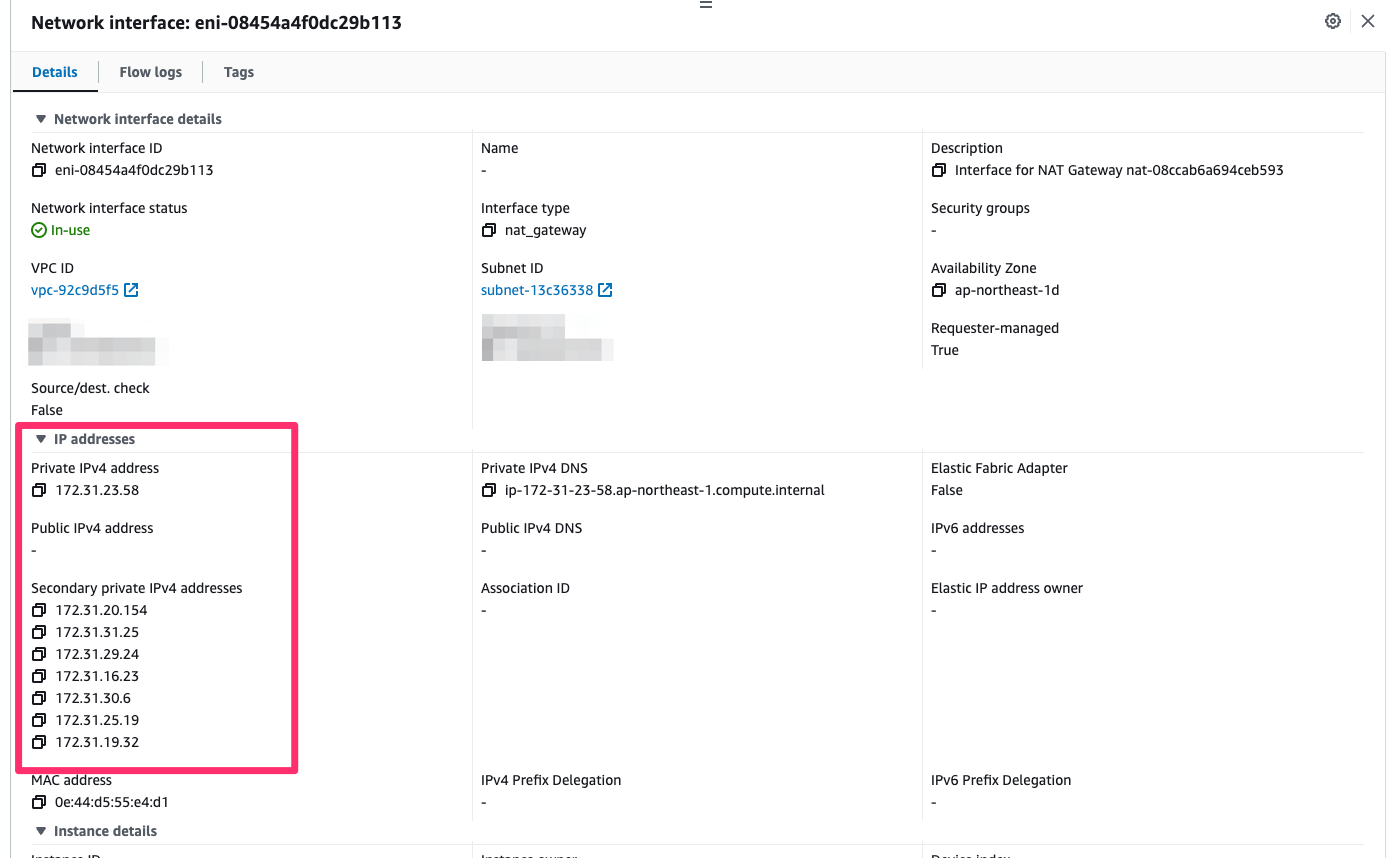This screenshot has height=858, width=1395.
Task: Copy the MAC address 0e:44:d5:55:e4:d1
Action: 38,801
